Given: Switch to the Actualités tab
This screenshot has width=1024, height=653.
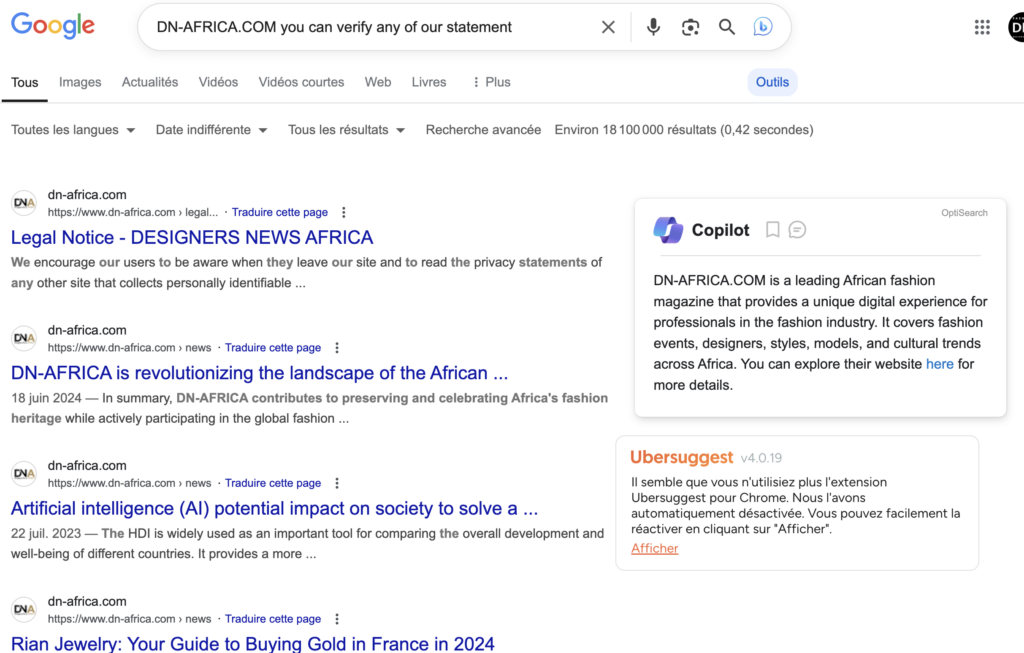Looking at the screenshot, I should click(x=150, y=82).
